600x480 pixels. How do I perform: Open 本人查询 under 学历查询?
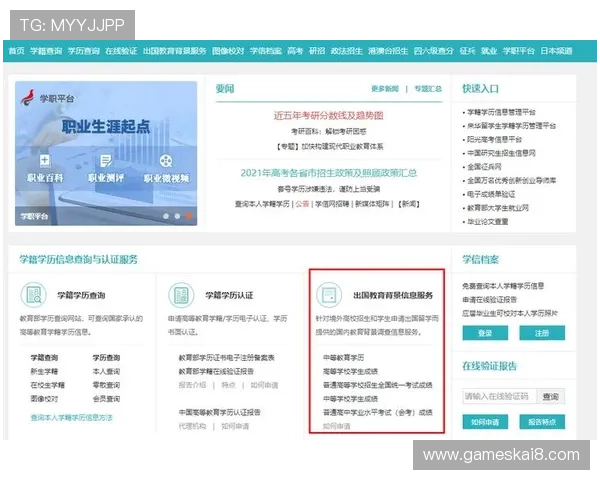[106, 371]
